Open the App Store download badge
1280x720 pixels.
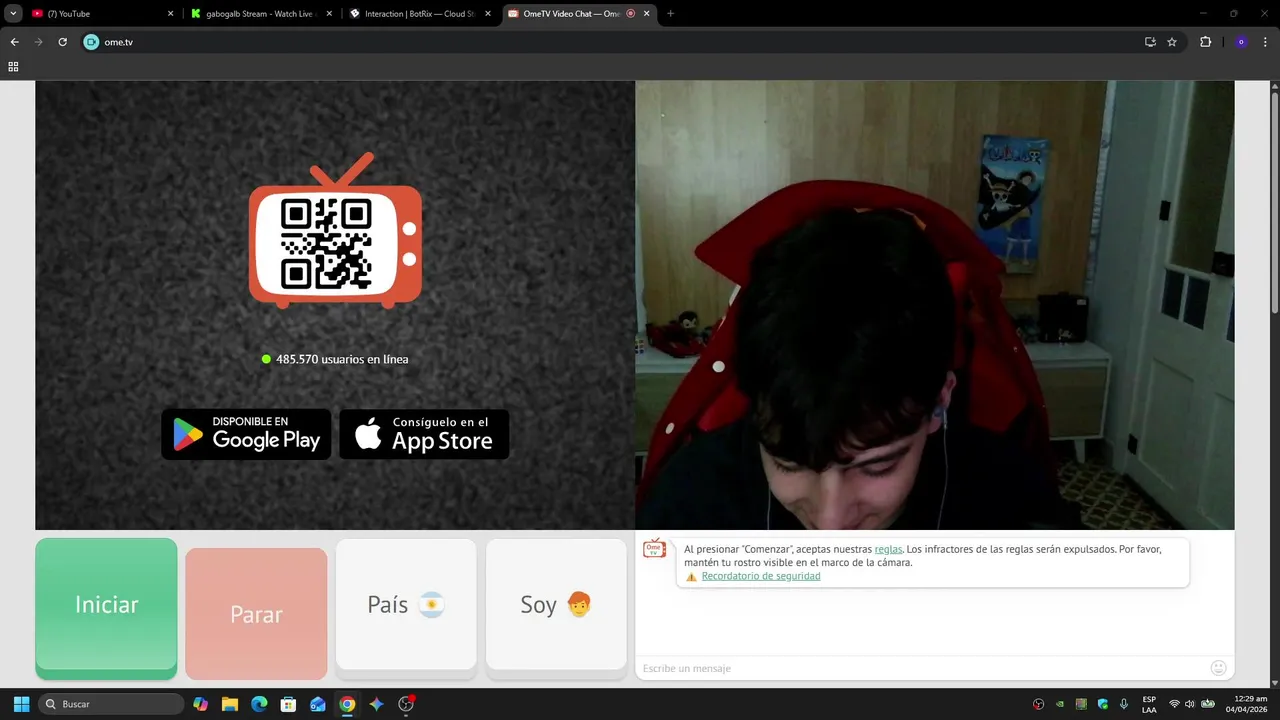point(424,434)
